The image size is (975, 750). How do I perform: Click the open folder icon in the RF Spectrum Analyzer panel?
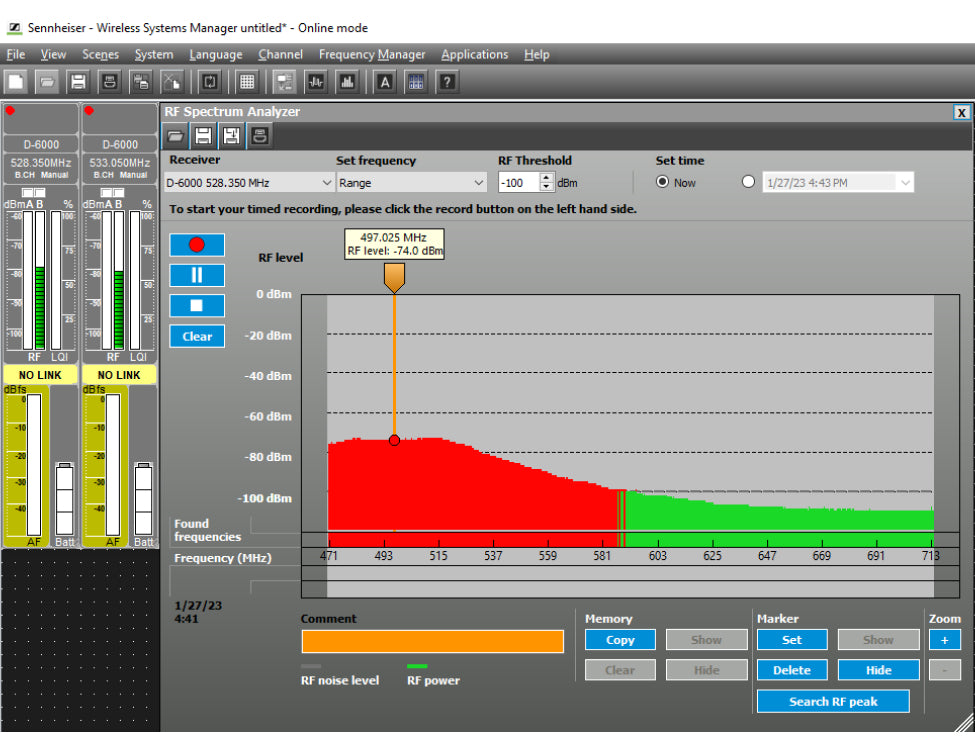[175, 136]
